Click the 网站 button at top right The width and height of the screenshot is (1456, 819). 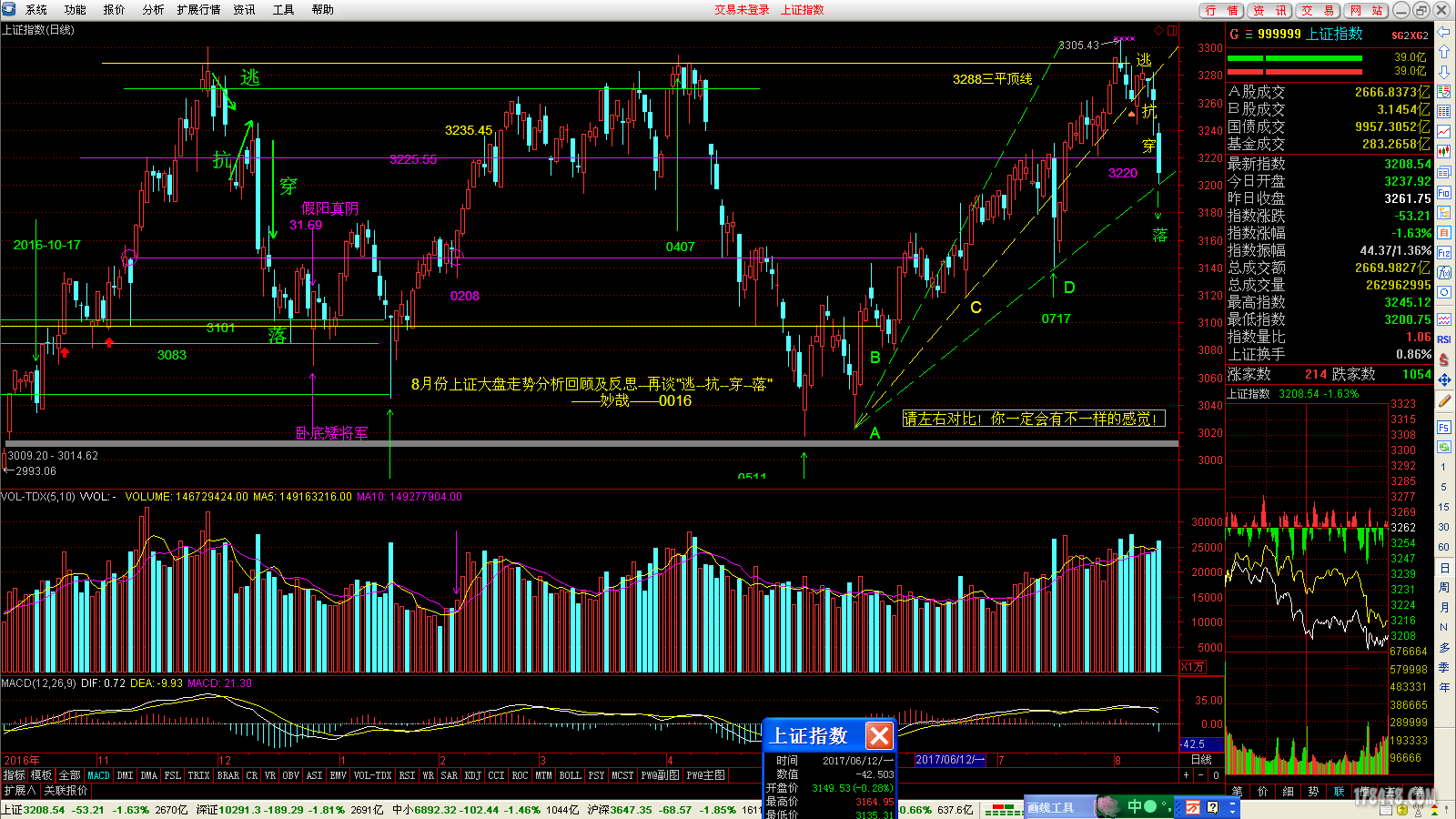1366,10
